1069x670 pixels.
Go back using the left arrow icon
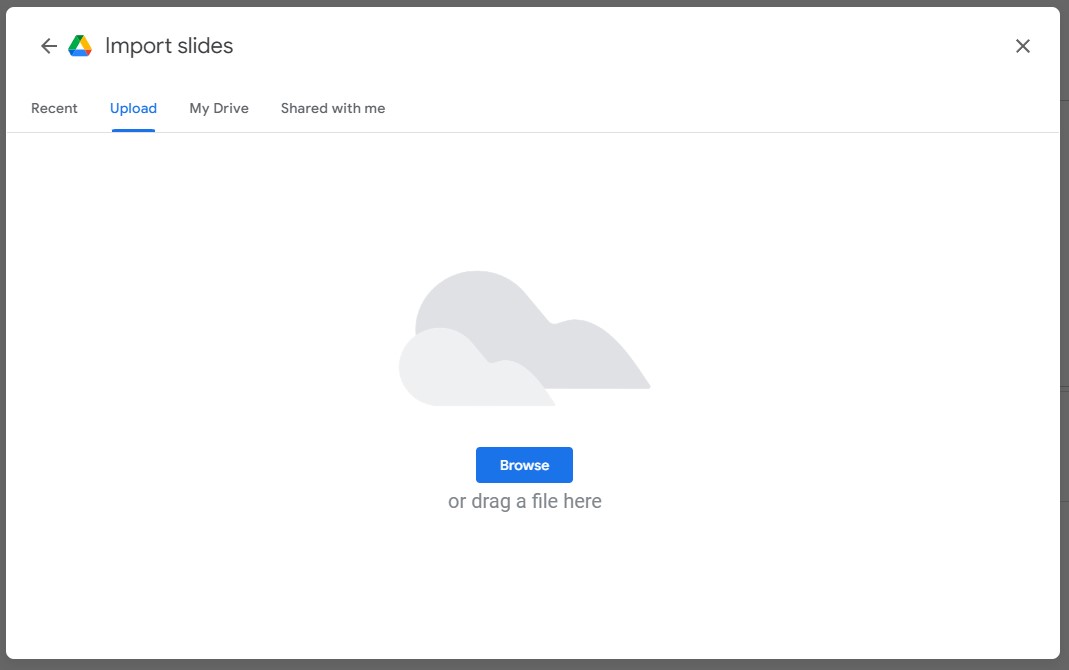coord(48,46)
